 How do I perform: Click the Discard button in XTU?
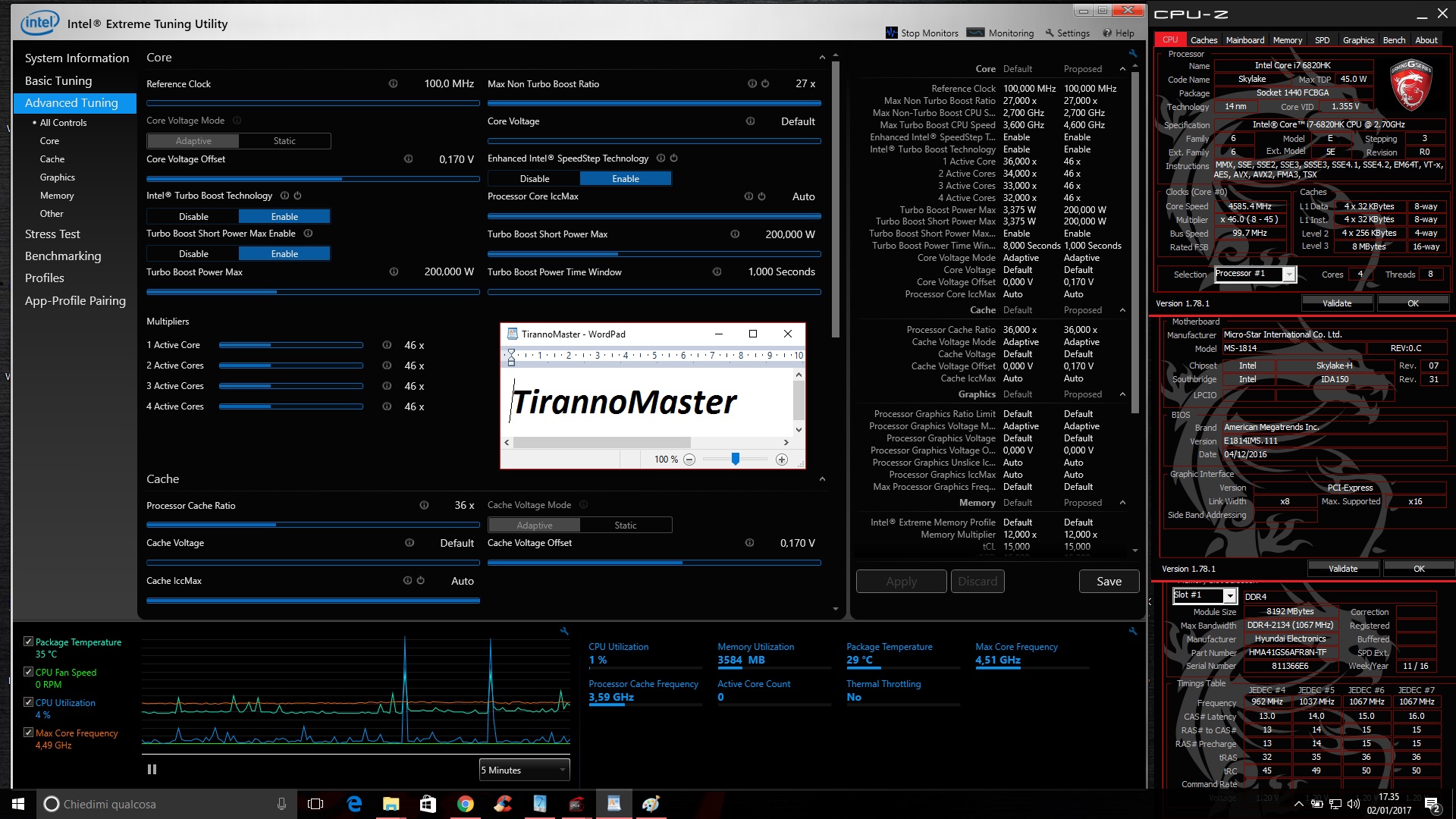pos(977,582)
